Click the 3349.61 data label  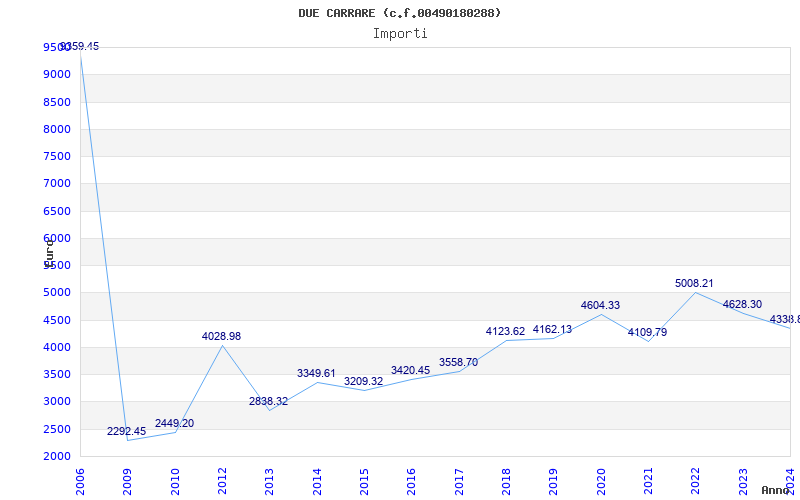(316, 374)
